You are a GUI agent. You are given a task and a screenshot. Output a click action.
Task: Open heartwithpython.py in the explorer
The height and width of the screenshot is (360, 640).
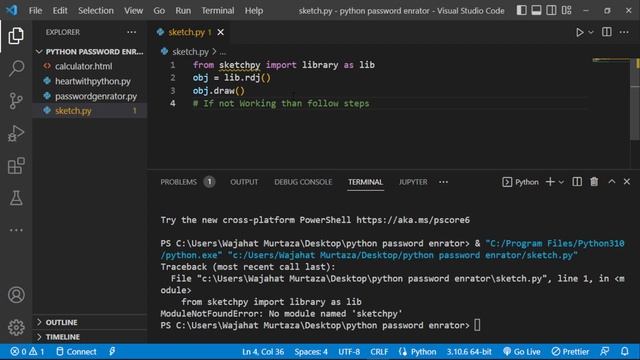coord(90,81)
